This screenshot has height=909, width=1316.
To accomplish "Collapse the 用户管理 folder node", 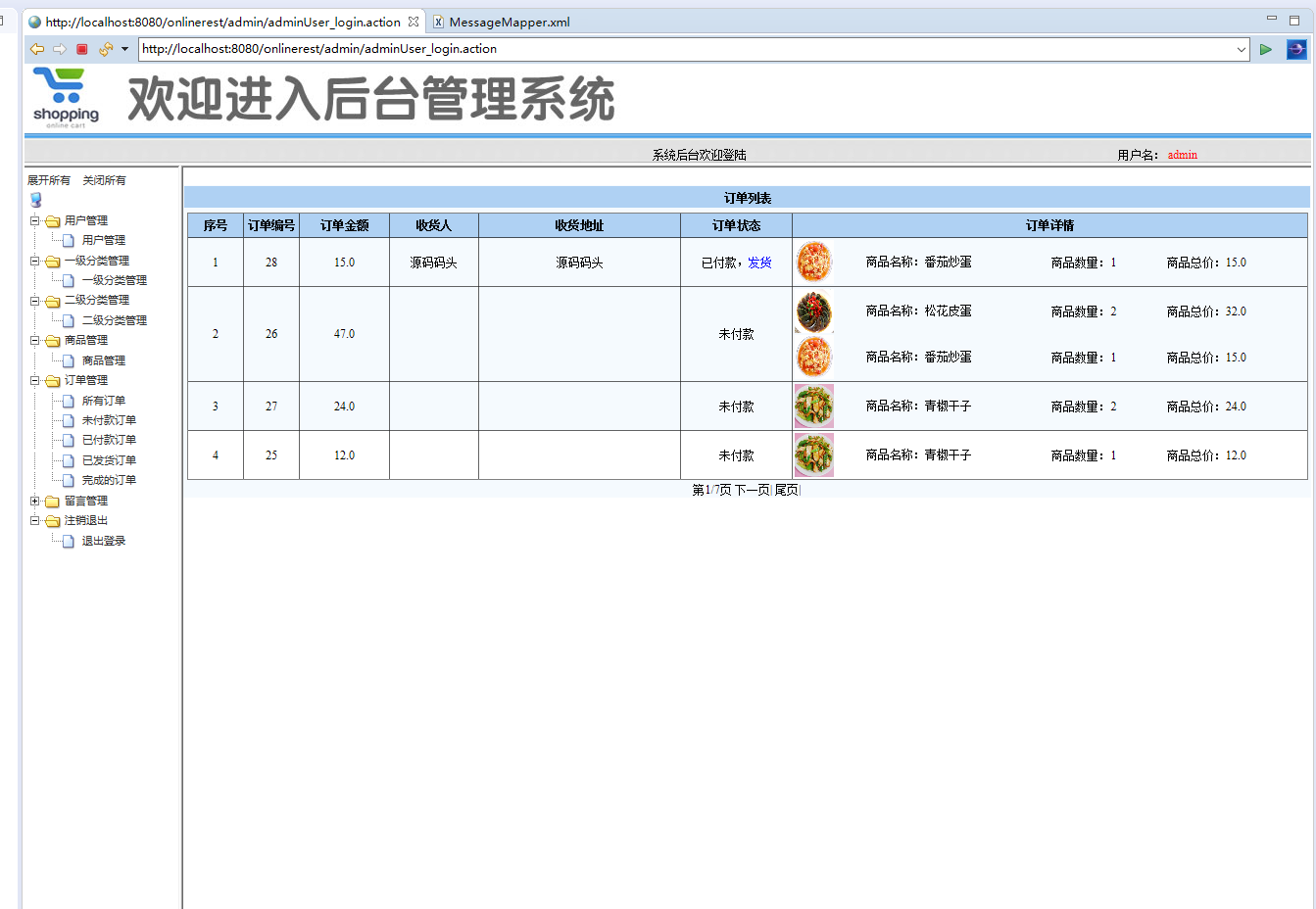I will click(32, 219).
